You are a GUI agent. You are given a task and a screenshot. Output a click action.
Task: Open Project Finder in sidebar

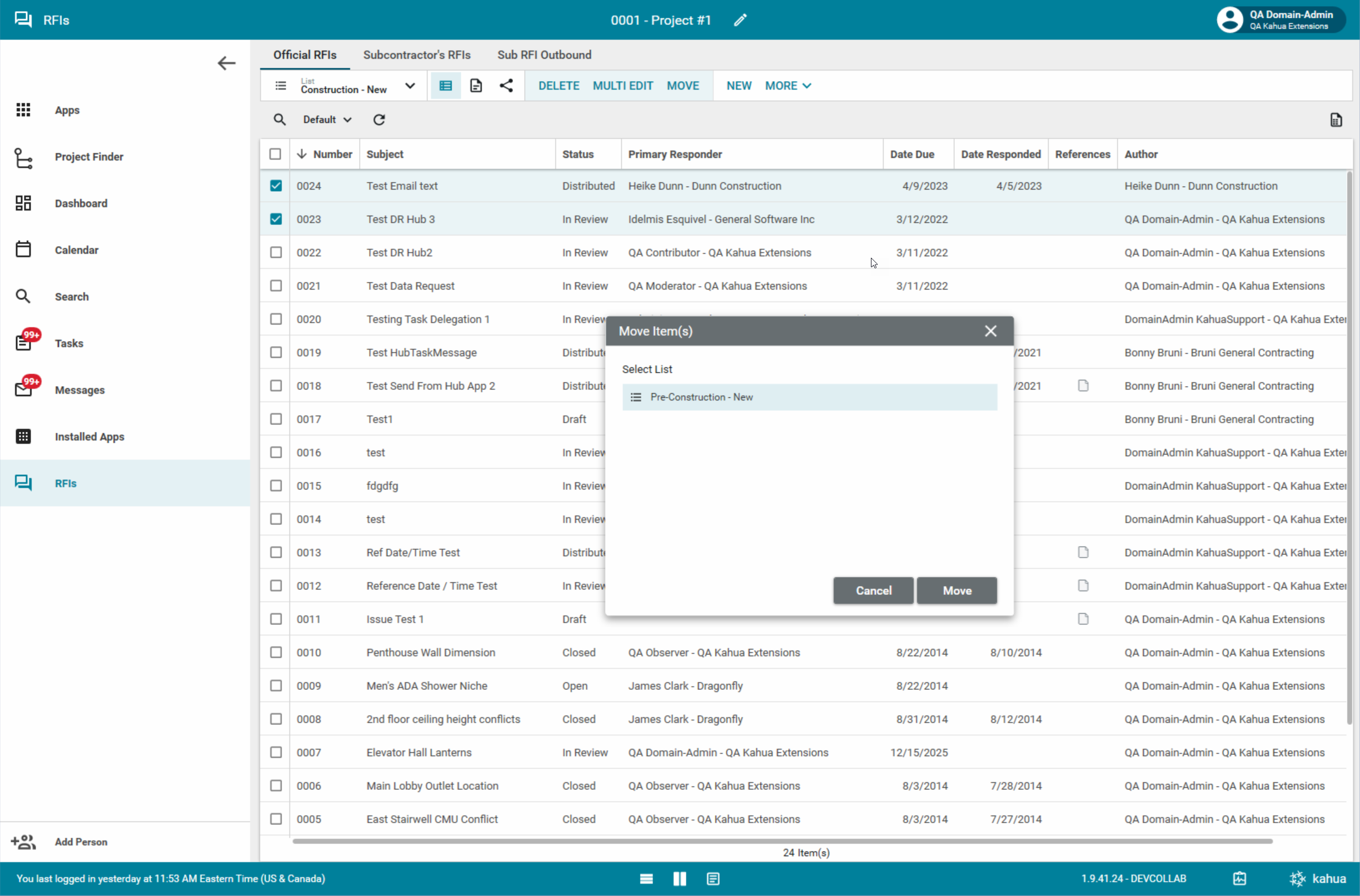(88, 157)
